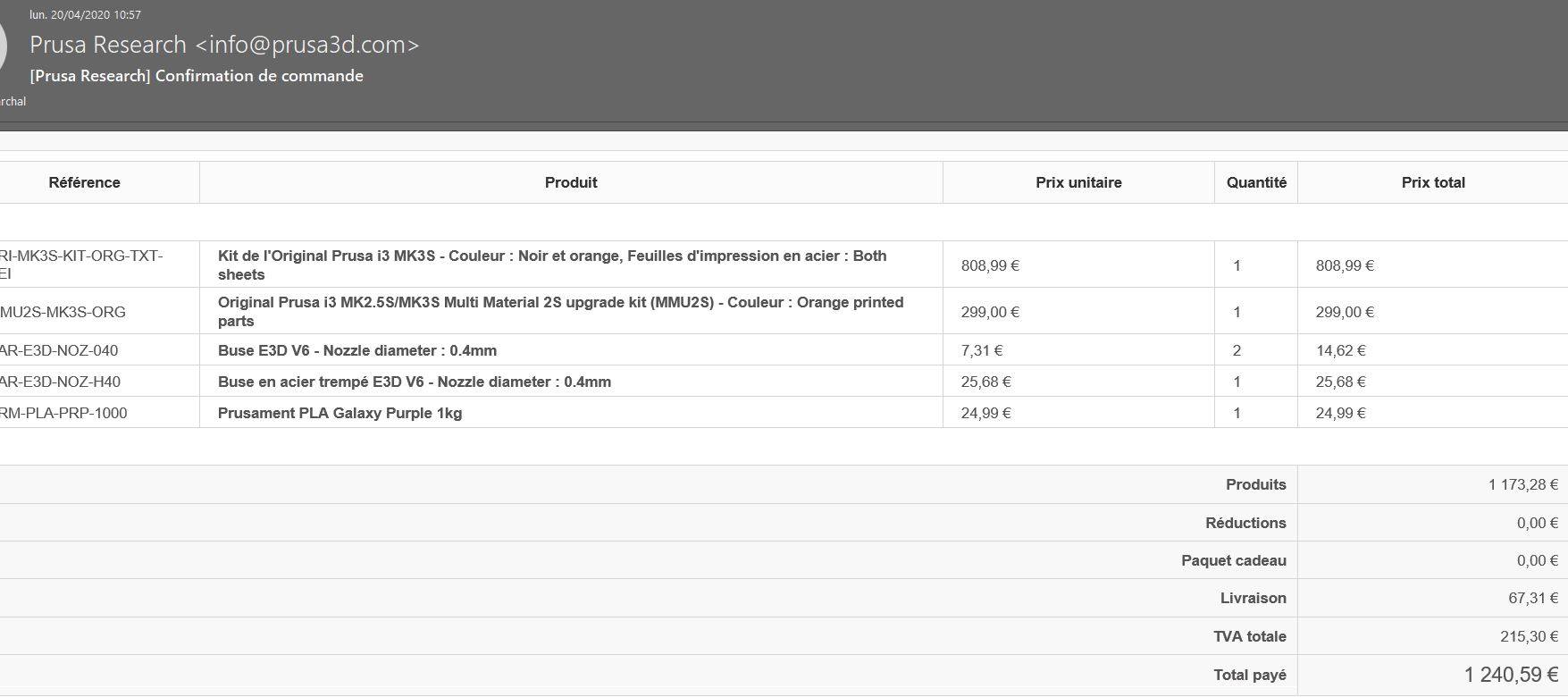Click the quantity 2 cell for nozzle
This screenshot has height=697, width=1568.
pos(1255,350)
